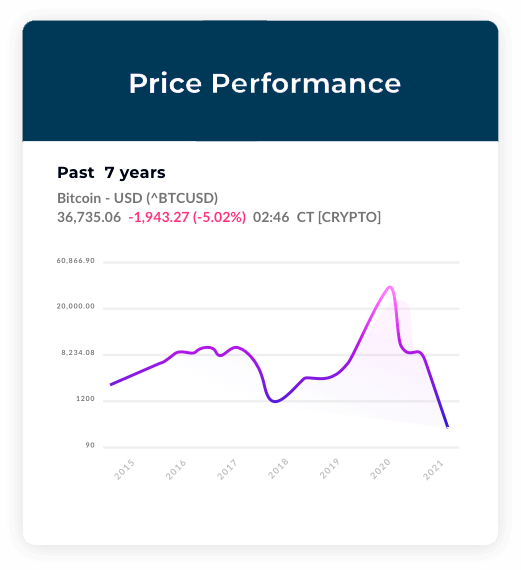521x570 pixels.
Task: Select the 2020 x-axis year label
Action: 381,469
